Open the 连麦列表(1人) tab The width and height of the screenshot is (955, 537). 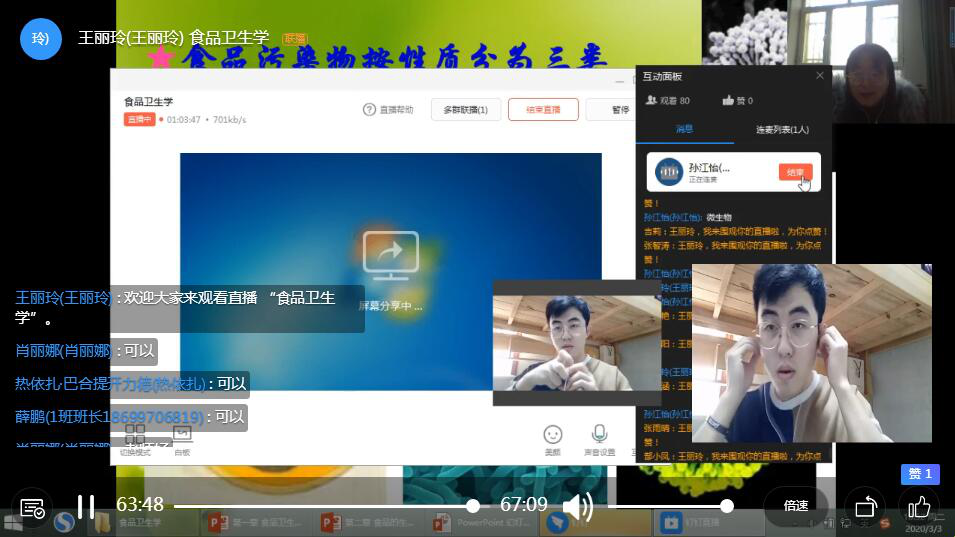point(782,129)
